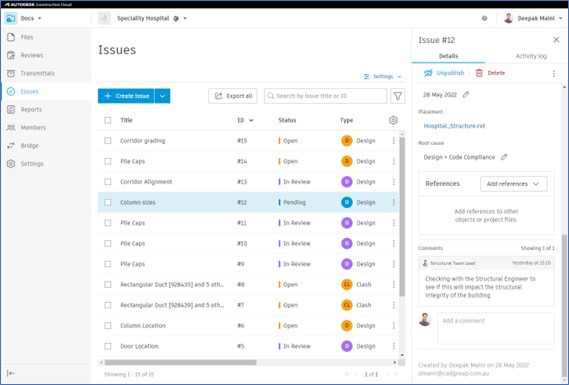Open the Hospital_Structure.rvt link
The height and width of the screenshot is (385, 569).
click(x=454, y=126)
